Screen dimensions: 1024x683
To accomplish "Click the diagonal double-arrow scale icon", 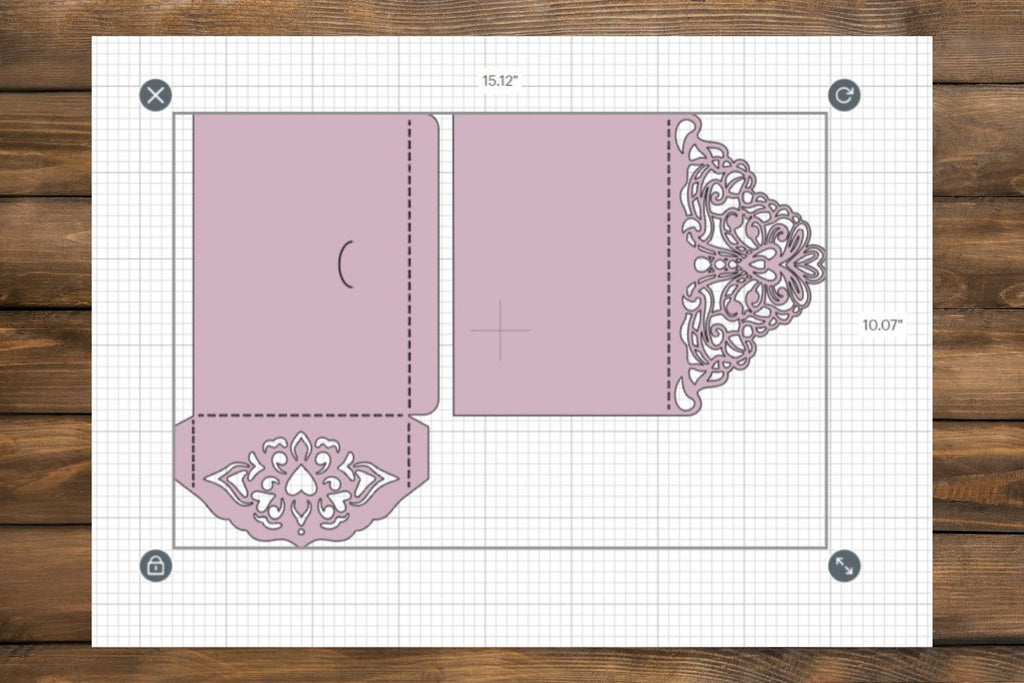I will tap(845, 567).
